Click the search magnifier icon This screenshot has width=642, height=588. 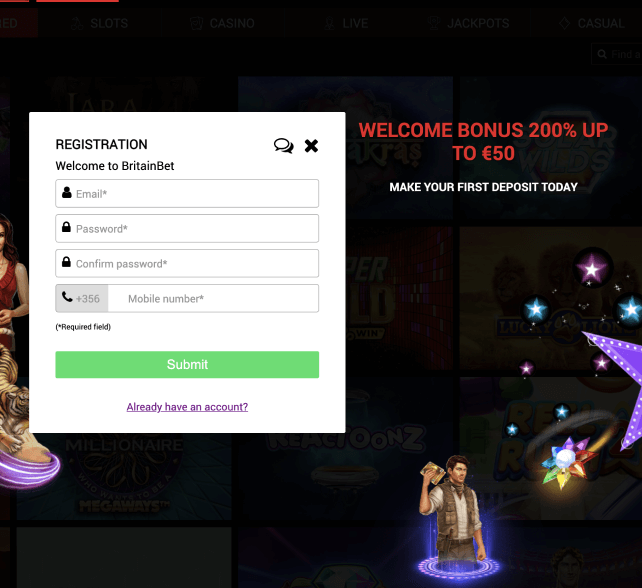(x=602, y=54)
